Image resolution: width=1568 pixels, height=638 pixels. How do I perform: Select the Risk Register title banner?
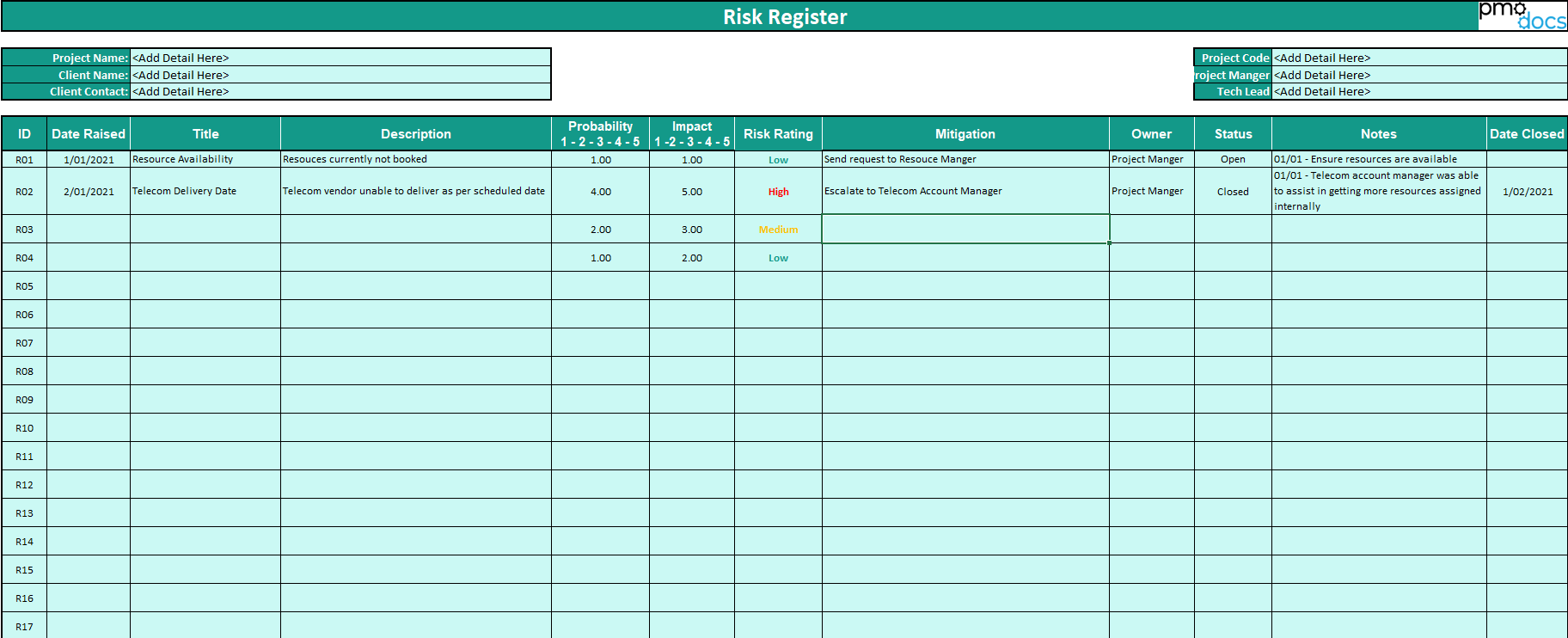pyautogui.click(x=784, y=16)
